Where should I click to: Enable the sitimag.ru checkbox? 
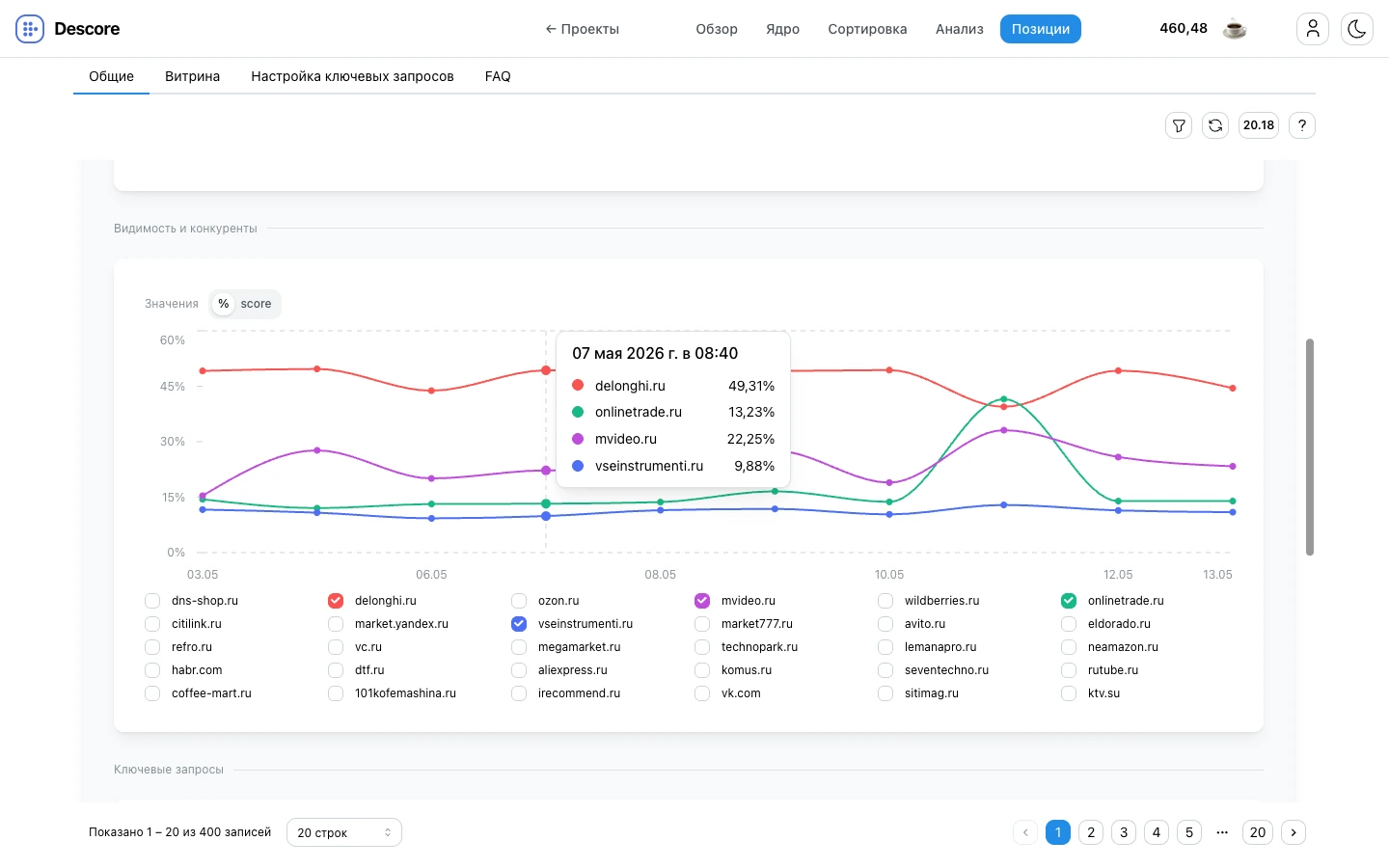click(x=885, y=693)
